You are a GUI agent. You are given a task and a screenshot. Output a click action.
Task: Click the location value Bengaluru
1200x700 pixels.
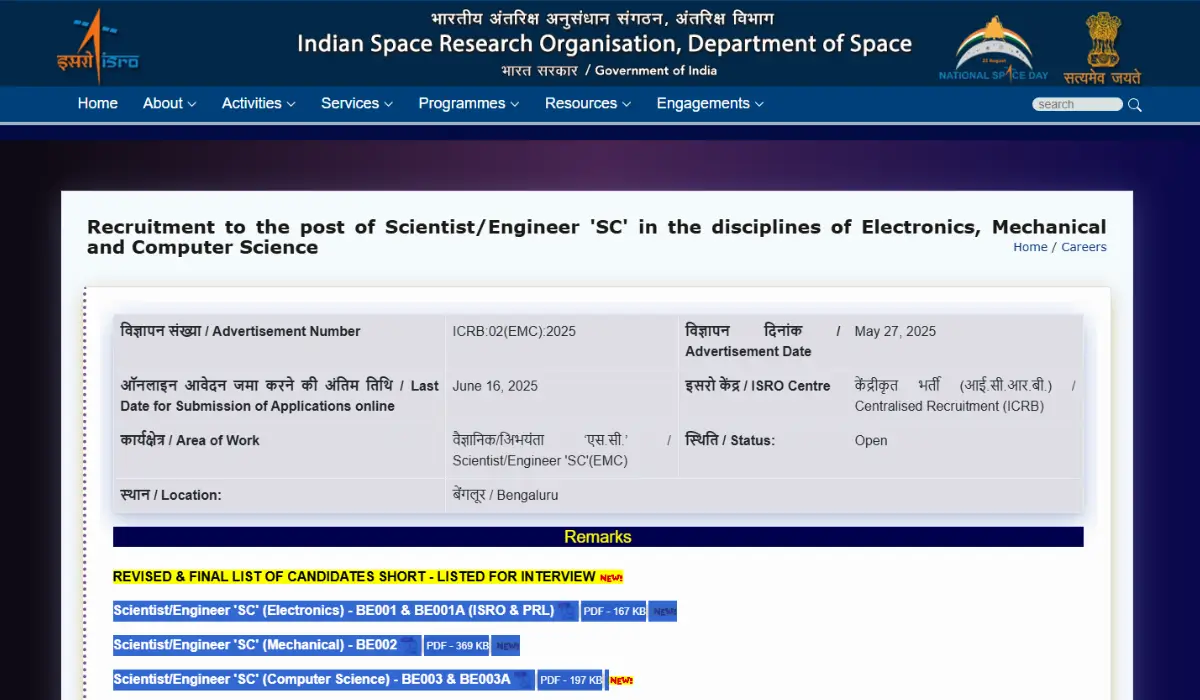coord(505,495)
